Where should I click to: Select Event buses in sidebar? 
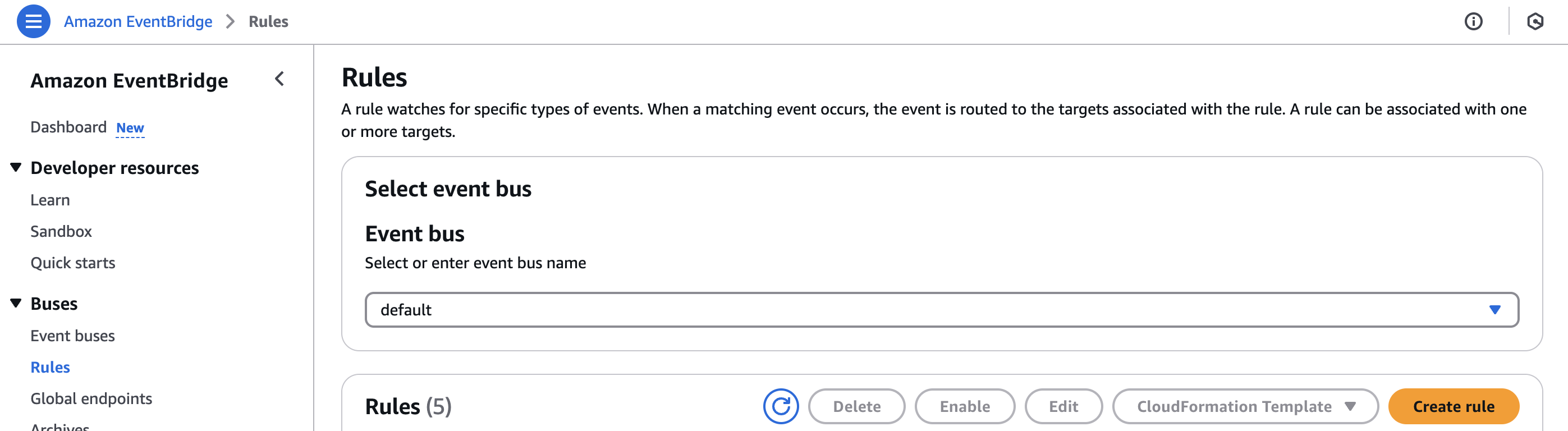(x=72, y=336)
